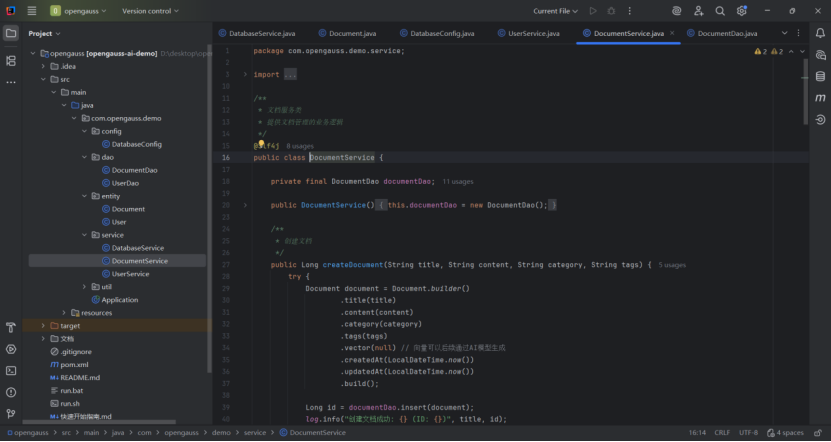Switch to the DocumentDao.java tab
This screenshot has width=831, height=442.
[722, 33]
